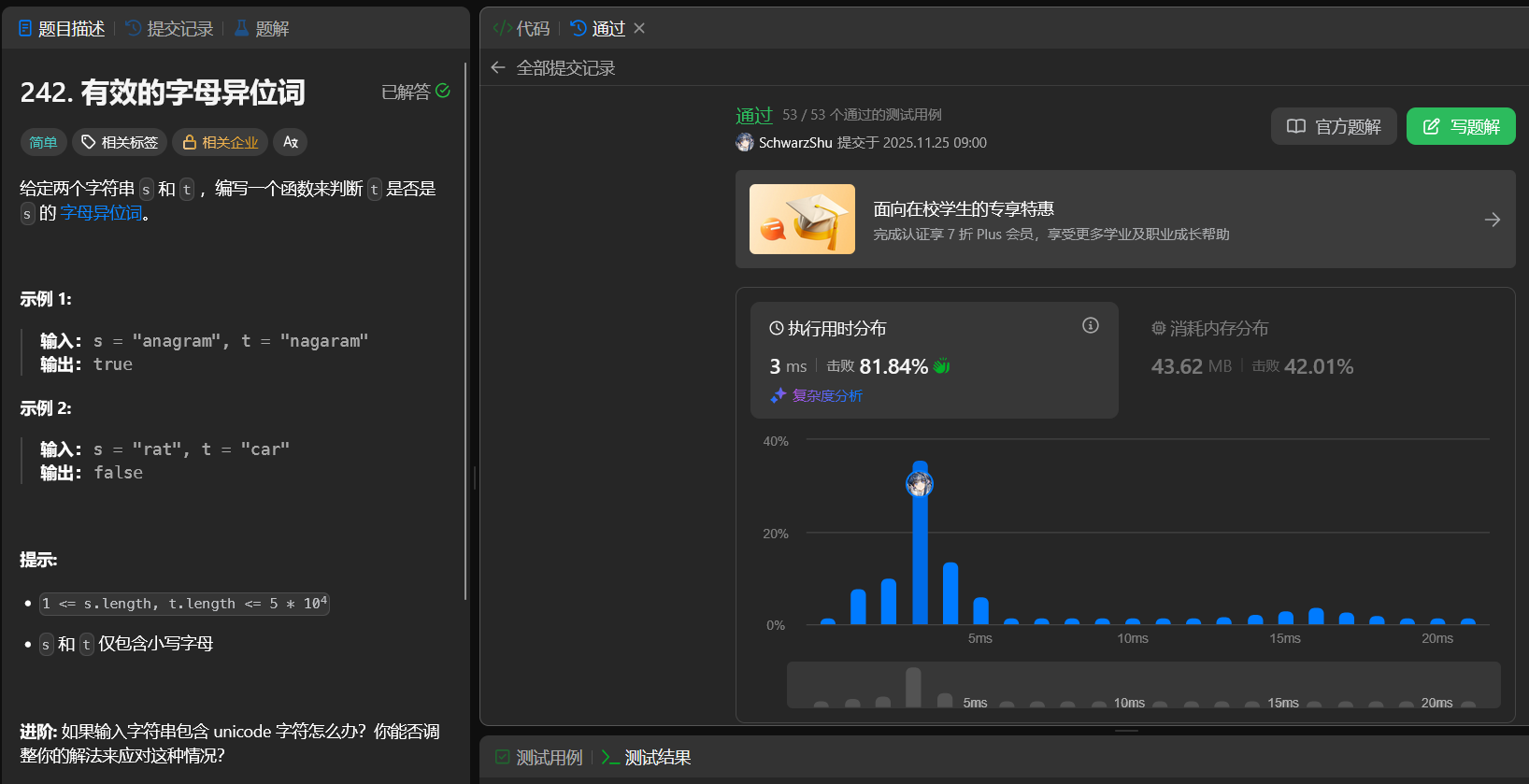Click the translate (Aя) icon button
This screenshot has height=784, width=1529.
coord(291,142)
